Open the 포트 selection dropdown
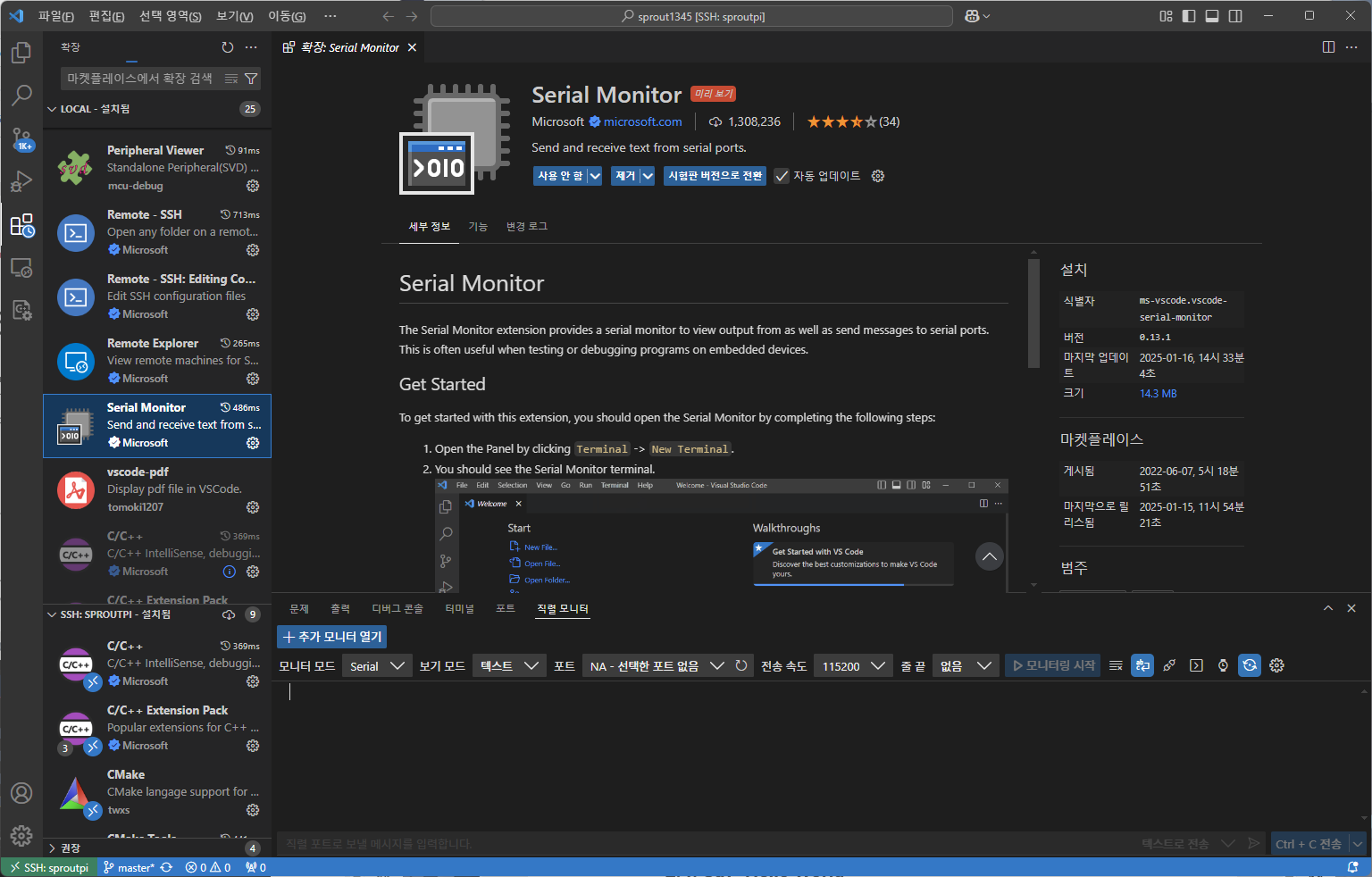Image resolution: width=1372 pixels, height=877 pixels. 655,665
